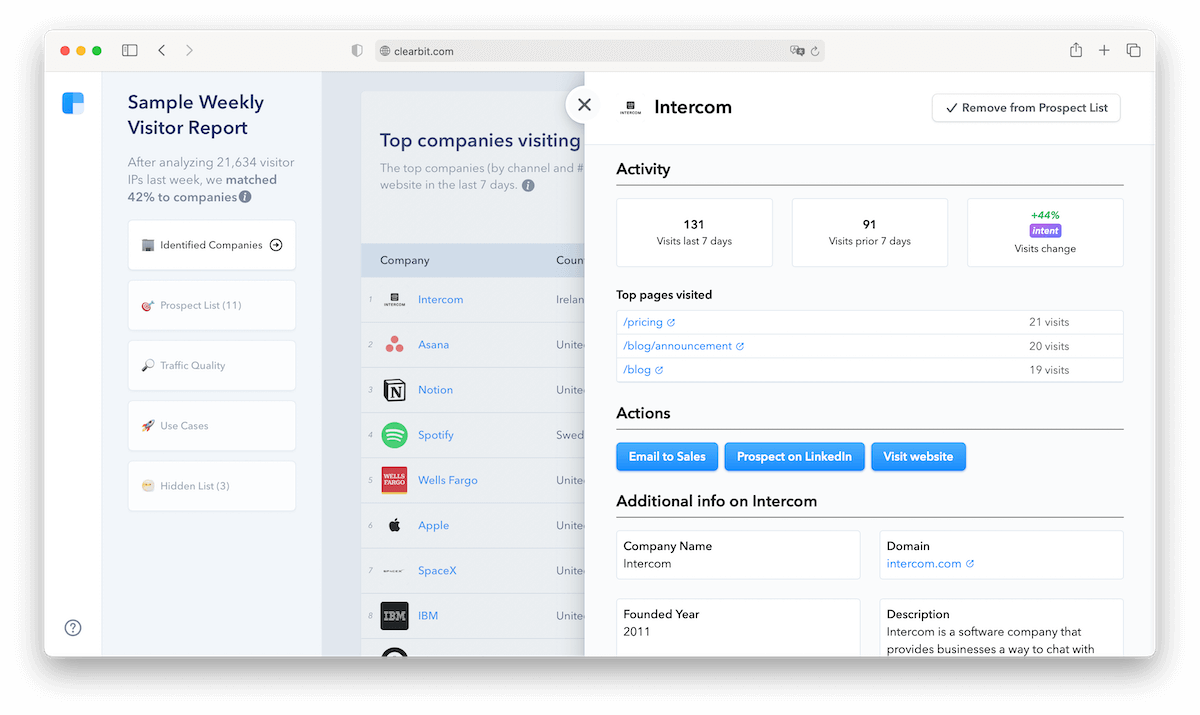1200x715 pixels.
Task: Click the translate icon in address bar
Action: [797, 51]
